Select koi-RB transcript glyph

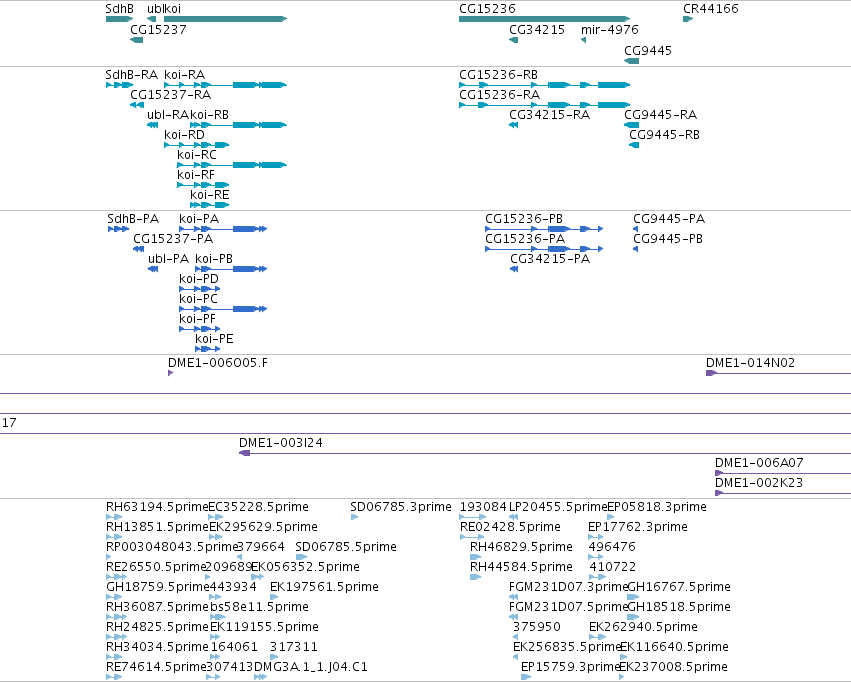point(238,125)
